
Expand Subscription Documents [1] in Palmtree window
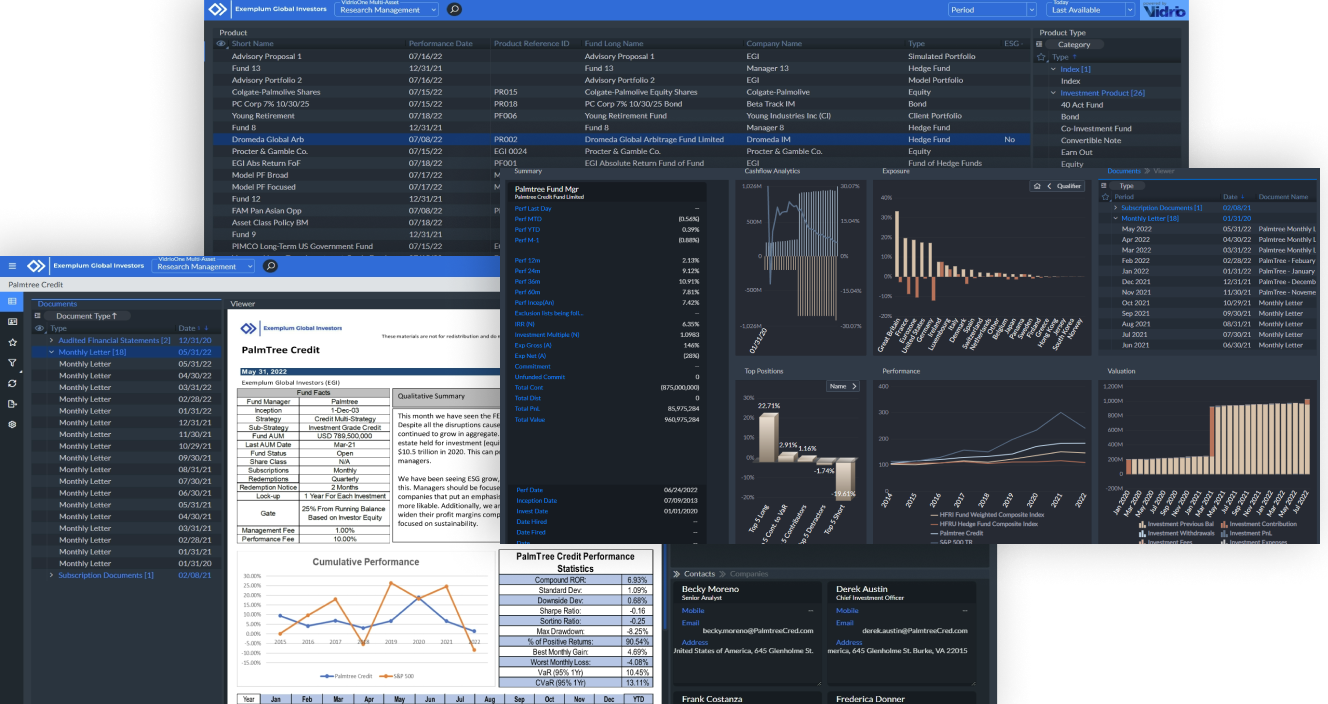(x=51, y=575)
